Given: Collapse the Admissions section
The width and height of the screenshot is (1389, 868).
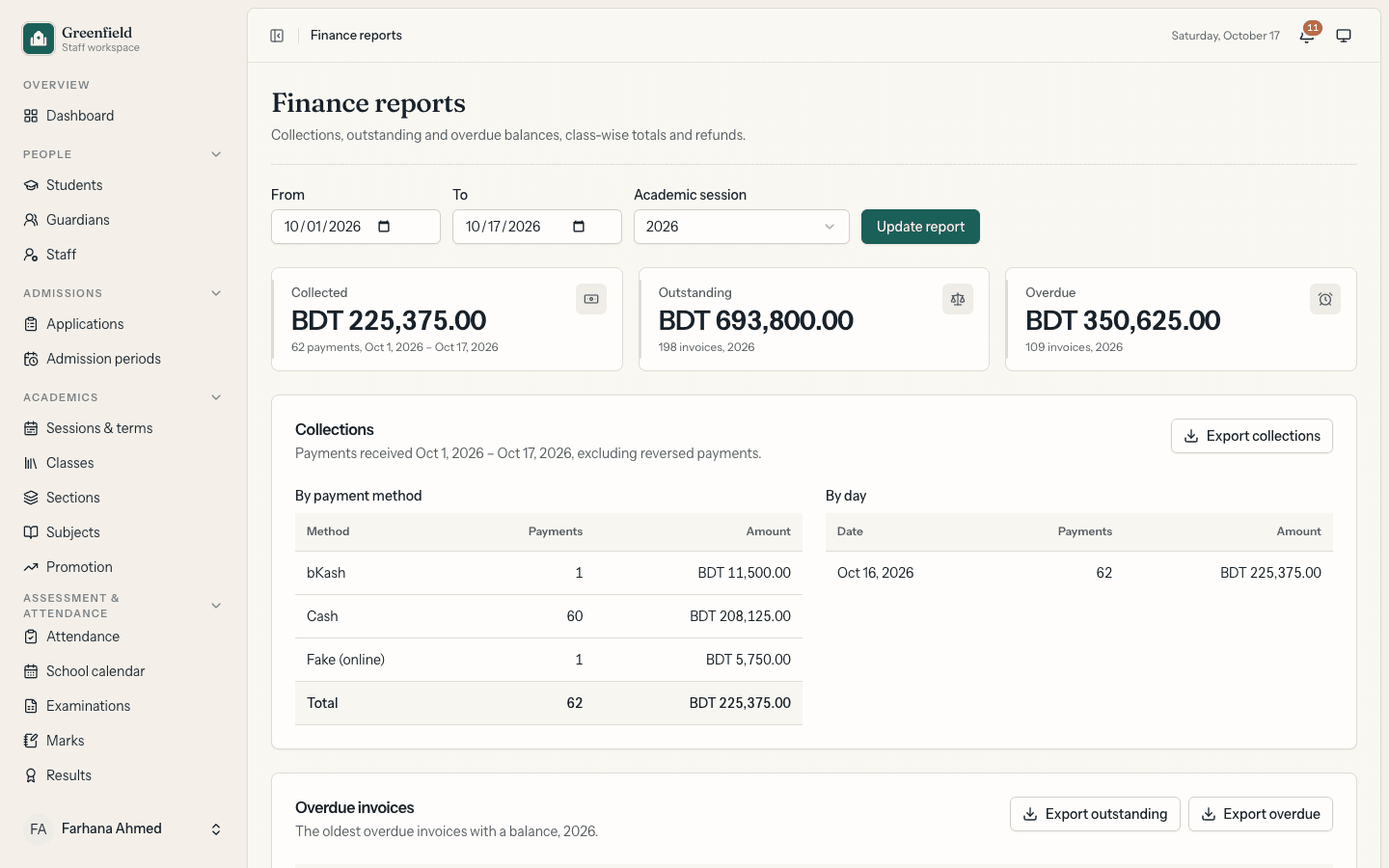Looking at the screenshot, I should point(216,293).
